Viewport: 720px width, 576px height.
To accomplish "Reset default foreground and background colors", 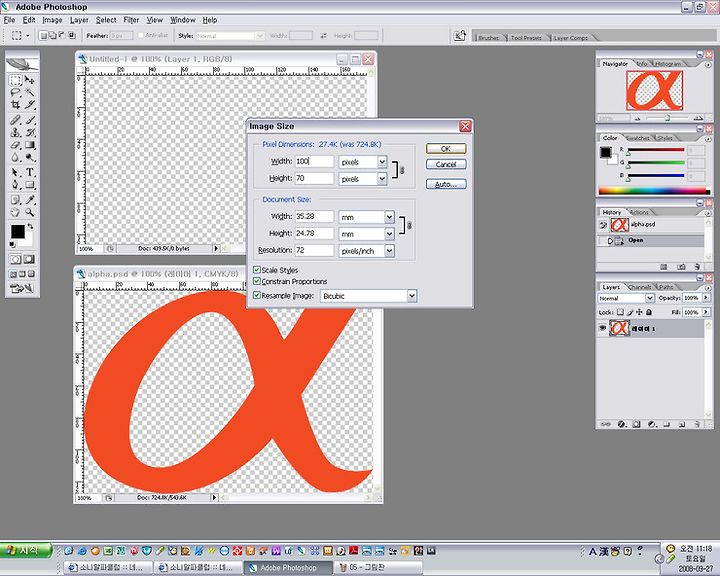I will [x=12, y=244].
